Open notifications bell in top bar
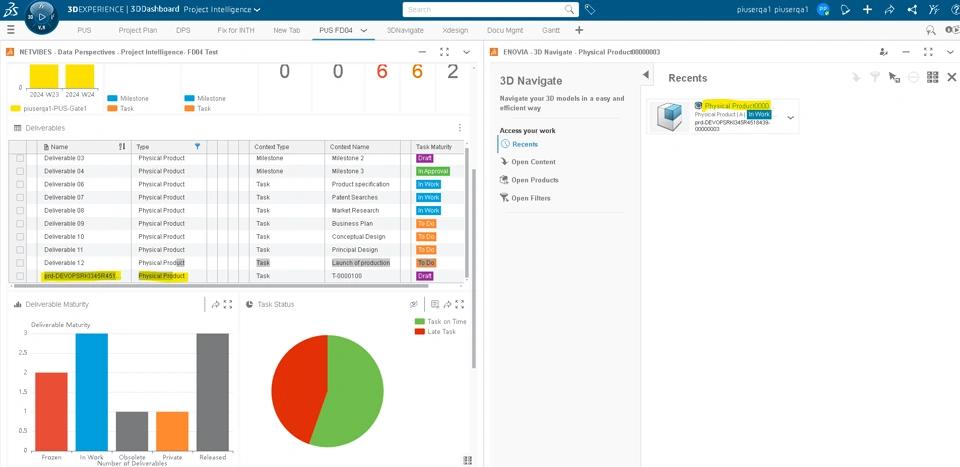 tap(845, 9)
